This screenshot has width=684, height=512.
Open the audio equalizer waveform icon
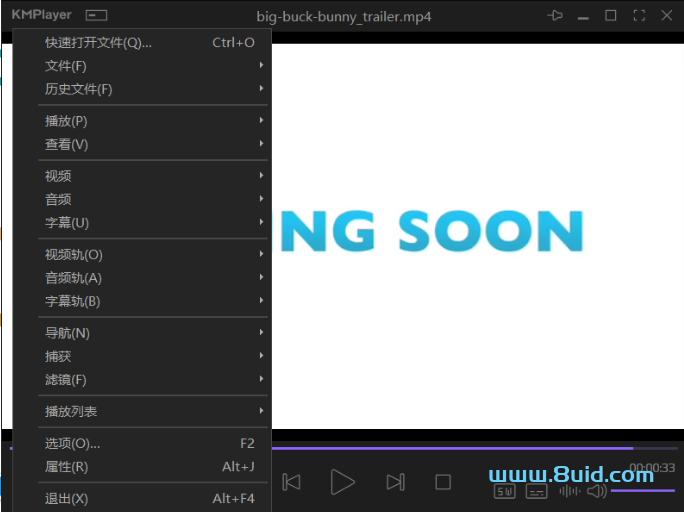[570, 491]
